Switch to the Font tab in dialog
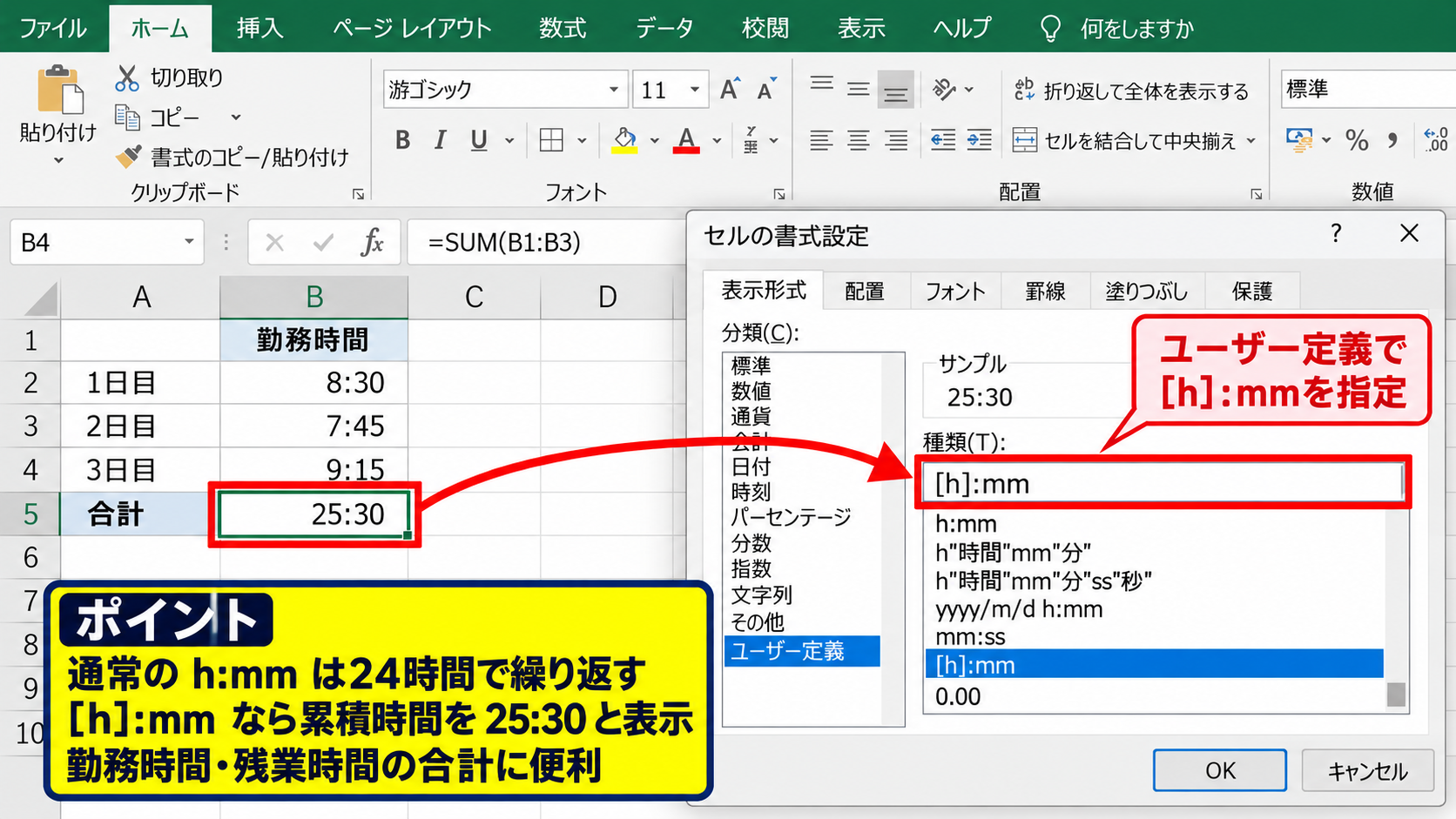This screenshot has width=1456, height=819. point(955,292)
